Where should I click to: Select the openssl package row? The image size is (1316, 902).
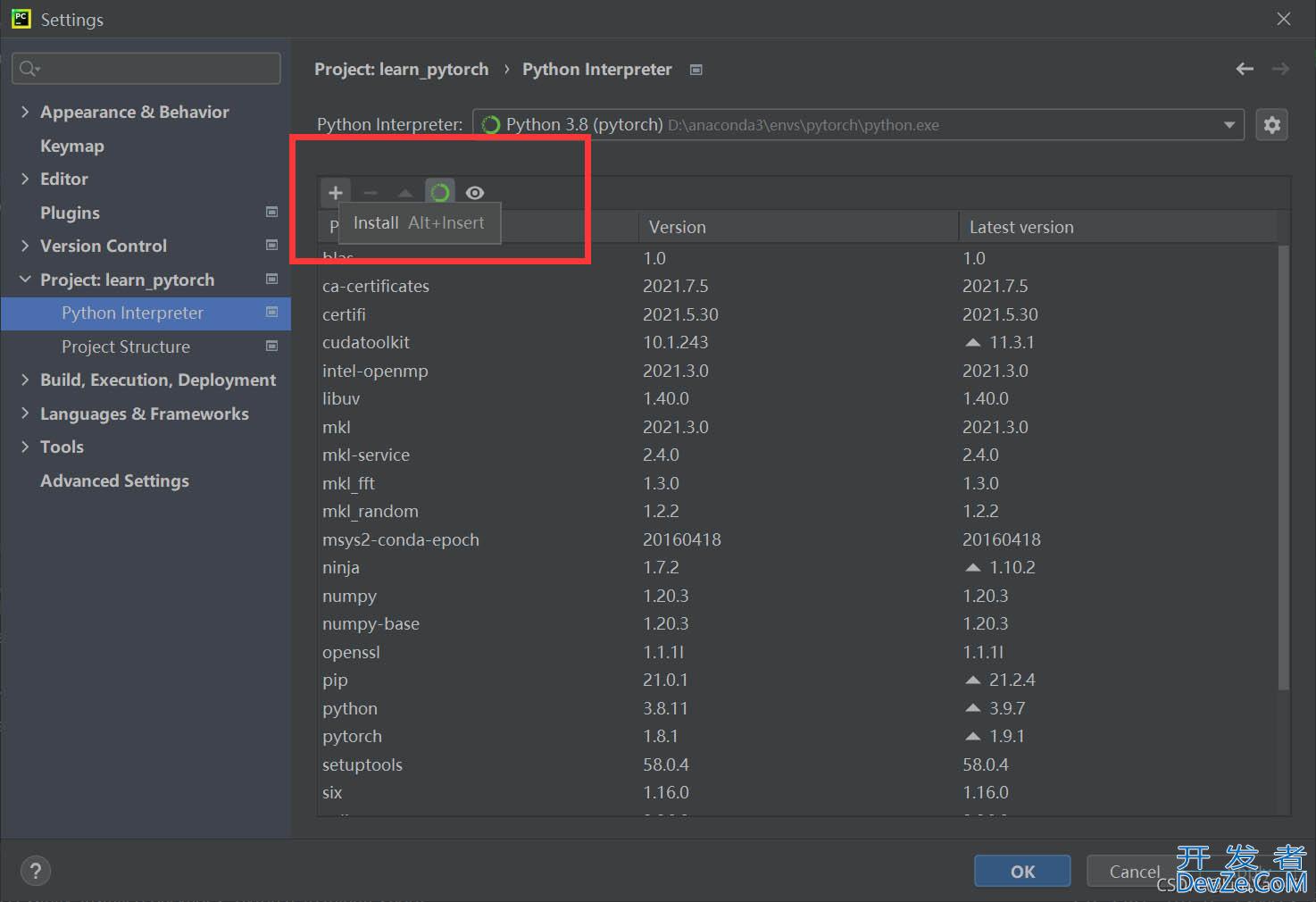pyautogui.click(x=798, y=652)
